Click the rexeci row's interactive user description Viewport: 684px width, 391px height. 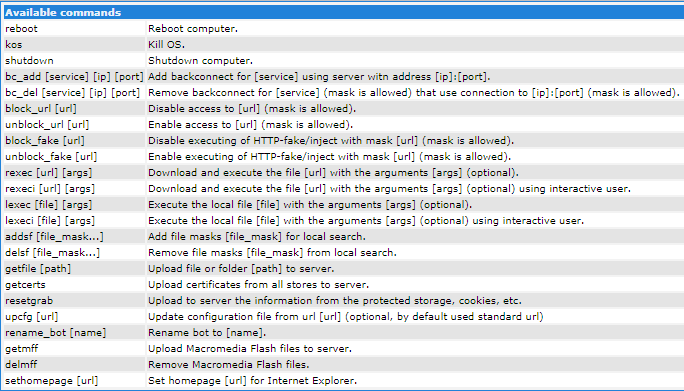390,189
